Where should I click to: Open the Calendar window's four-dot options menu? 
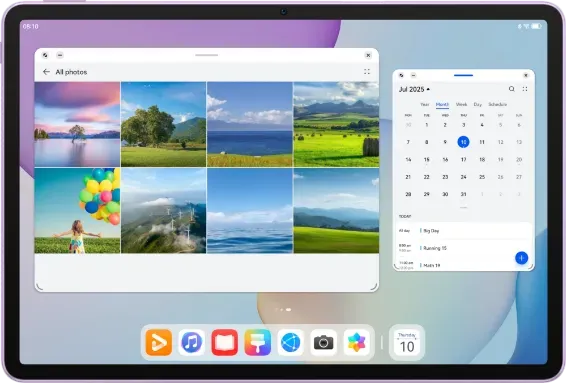pyautogui.click(x=525, y=89)
